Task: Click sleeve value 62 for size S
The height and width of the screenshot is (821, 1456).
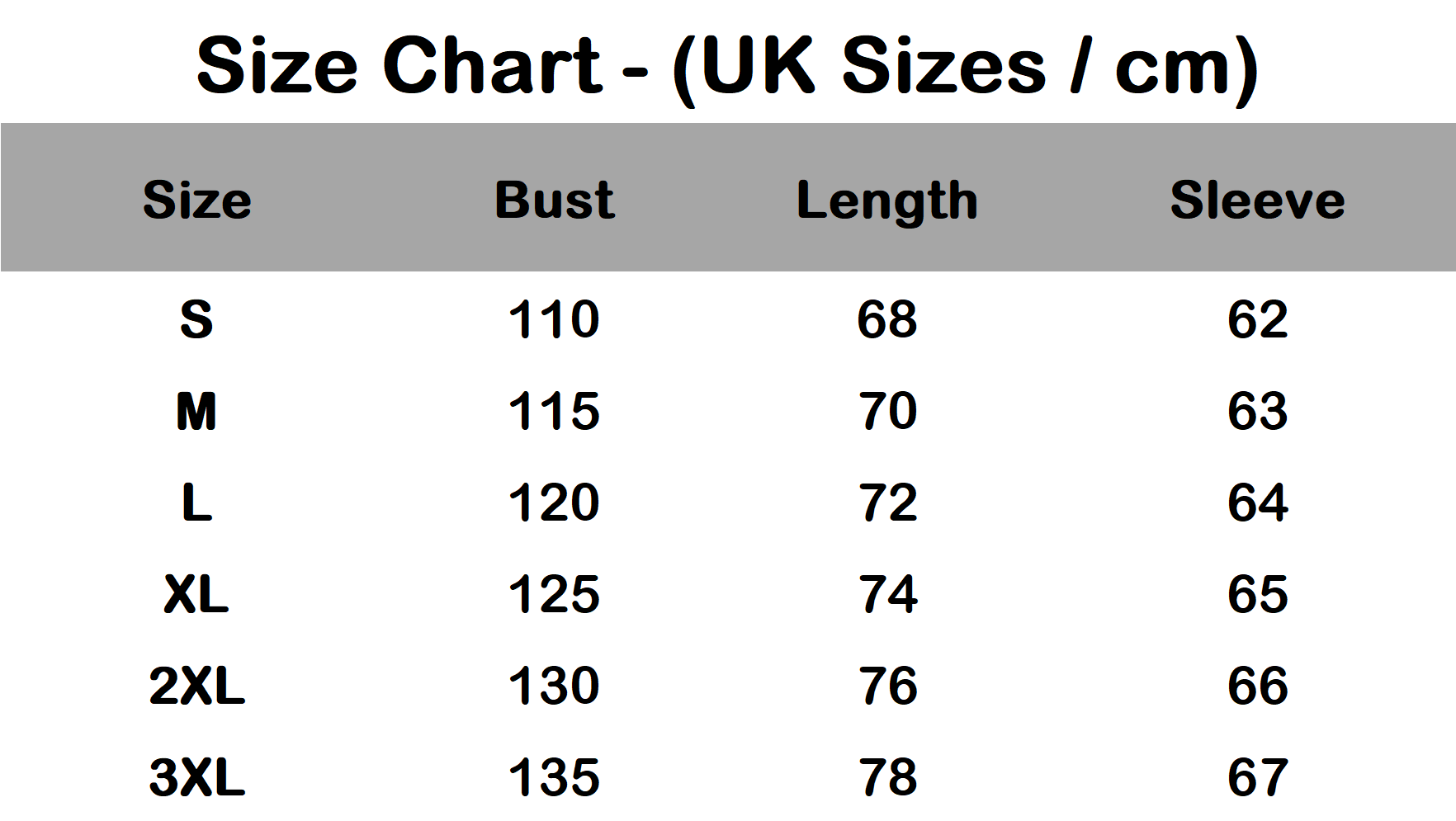Action: (1257, 319)
